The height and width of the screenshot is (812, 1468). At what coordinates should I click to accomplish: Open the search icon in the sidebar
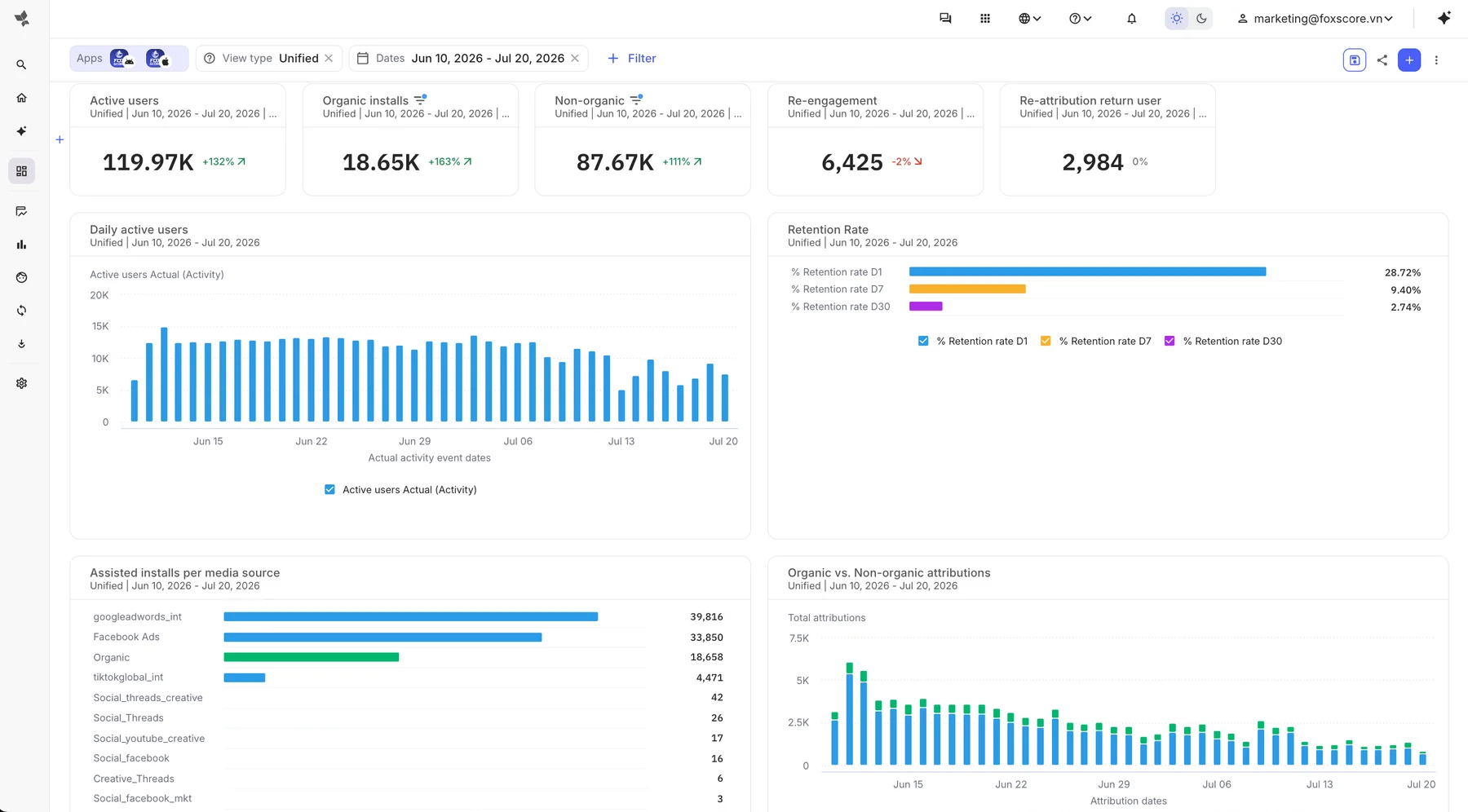tap(21, 64)
